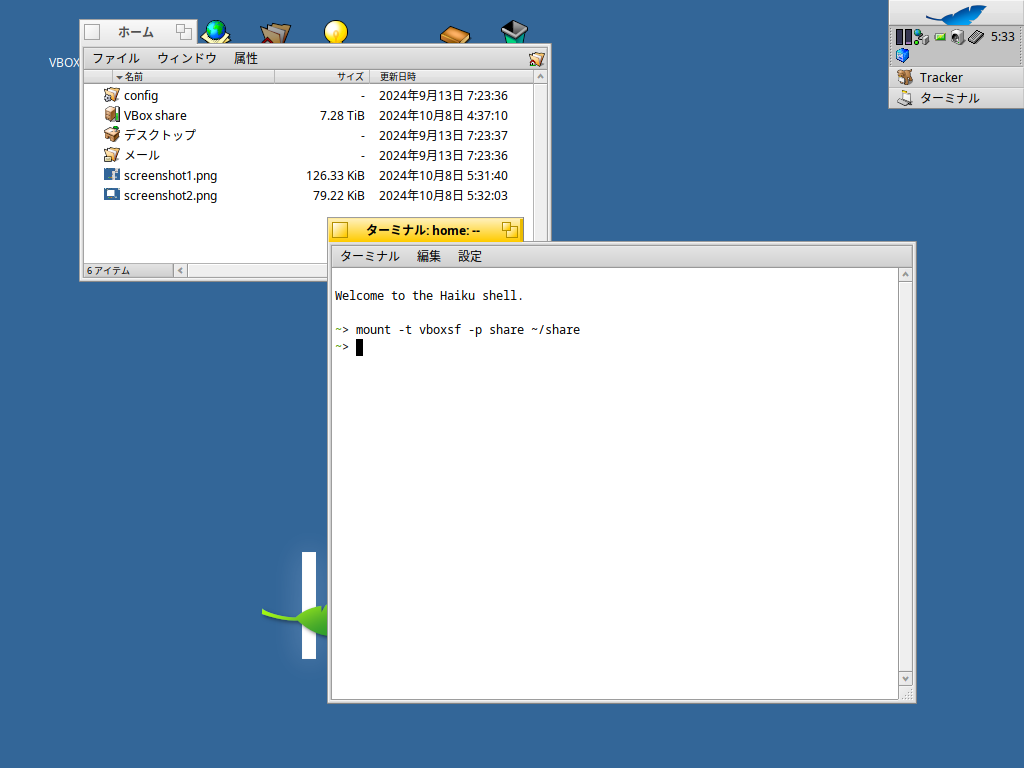Image resolution: width=1024 pixels, height=768 pixels.
Task: Sort files by 名前 column header
Action: click(x=134, y=76)
